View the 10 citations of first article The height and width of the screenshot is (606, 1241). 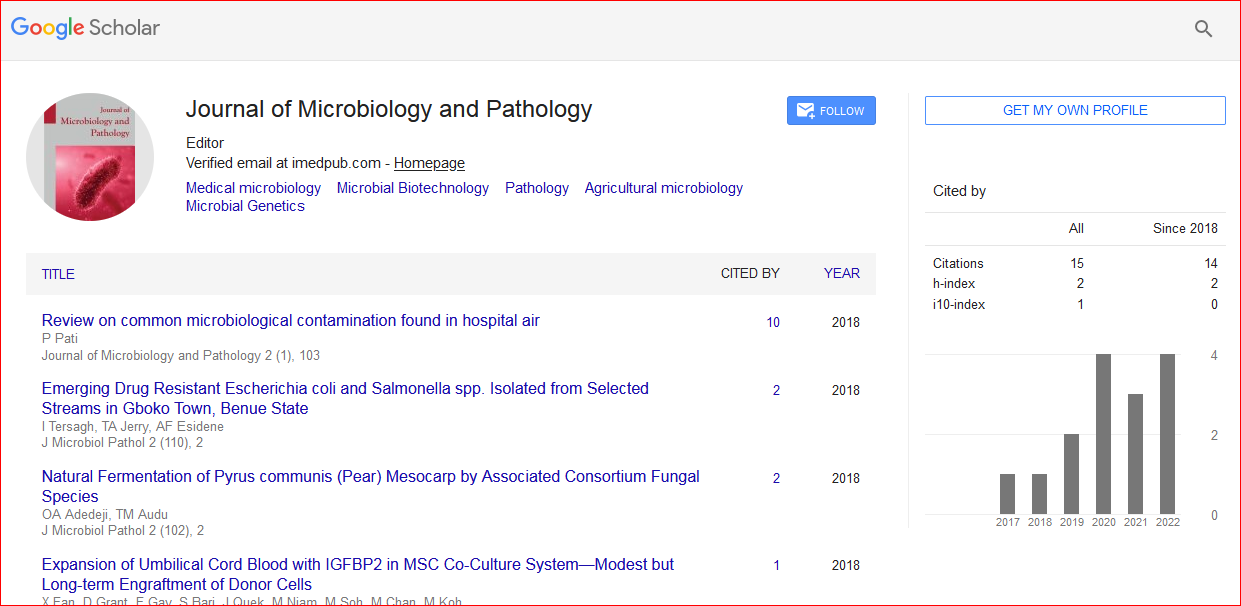[x=773, y=322]
